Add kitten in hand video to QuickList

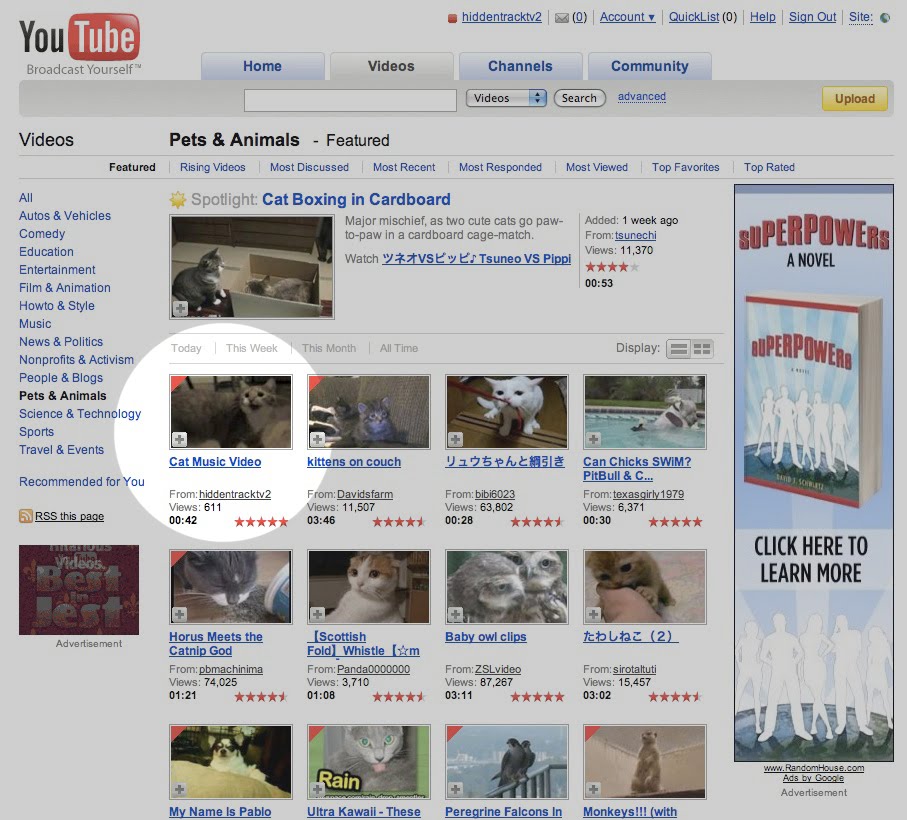click(x=593, y=614)
